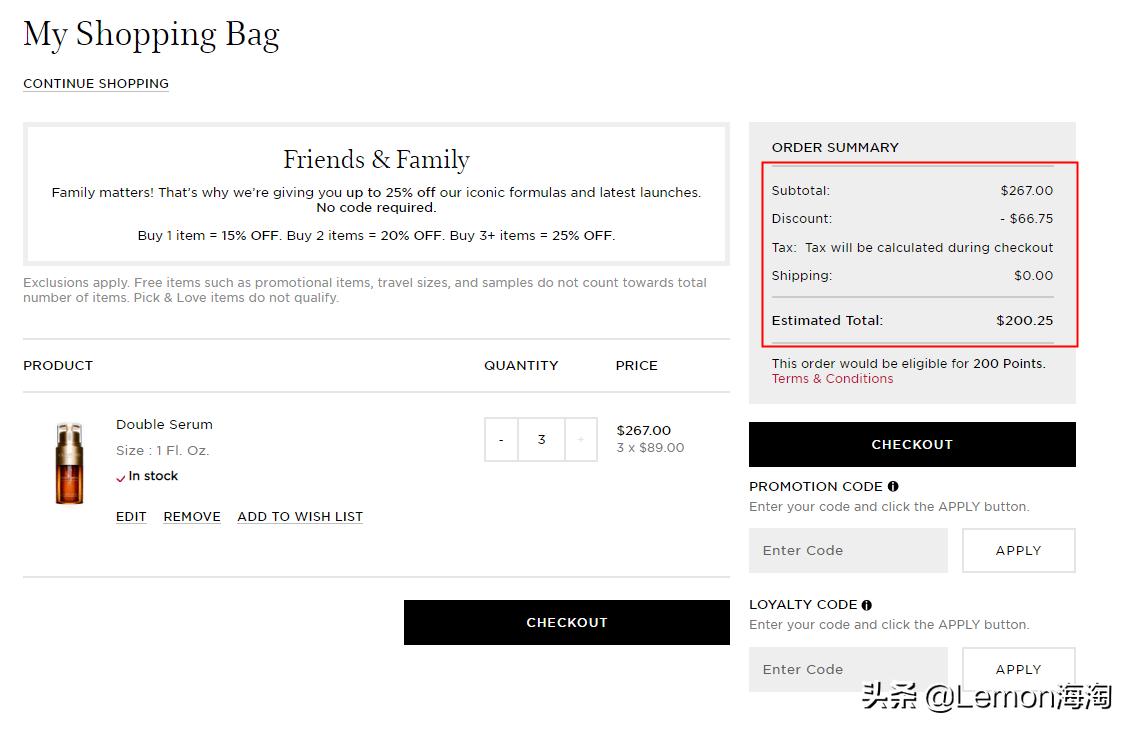The width and height of the screenshot is (1134, 732).
Task: Increase quantity with the plus button
Action: tap(582, 439)
